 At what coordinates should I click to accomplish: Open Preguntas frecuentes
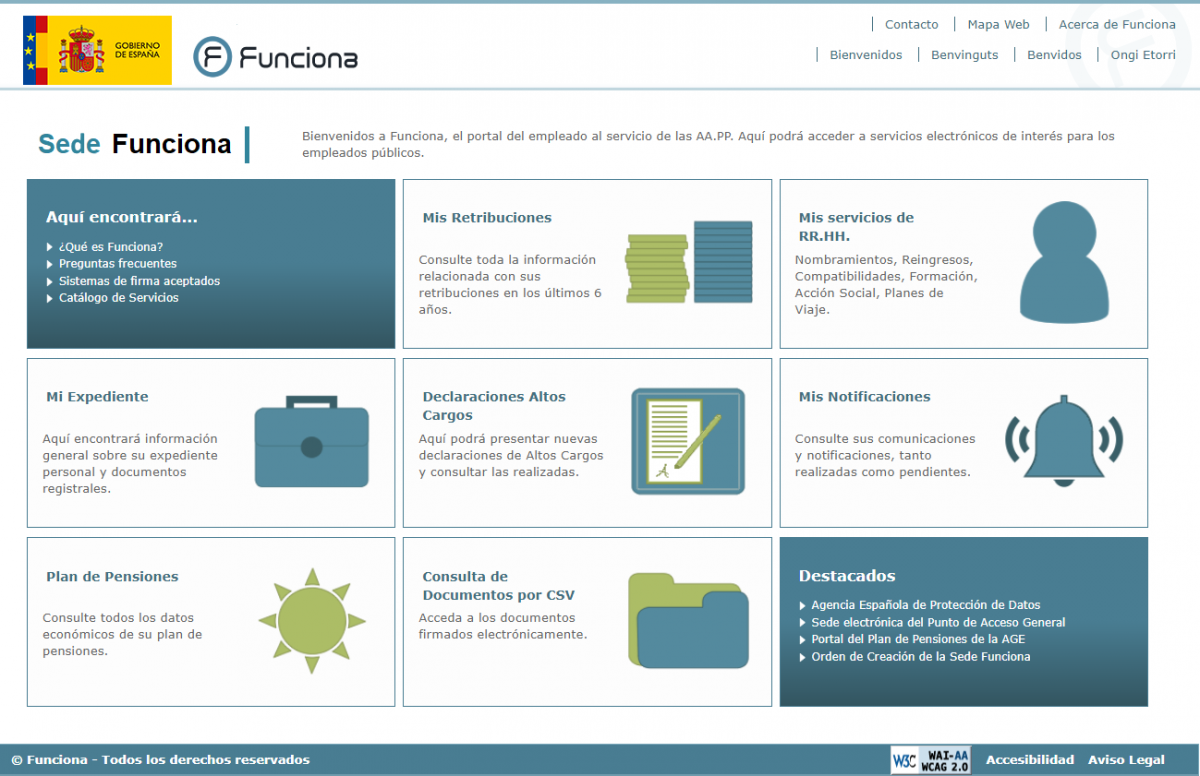[x=118, y=264]
